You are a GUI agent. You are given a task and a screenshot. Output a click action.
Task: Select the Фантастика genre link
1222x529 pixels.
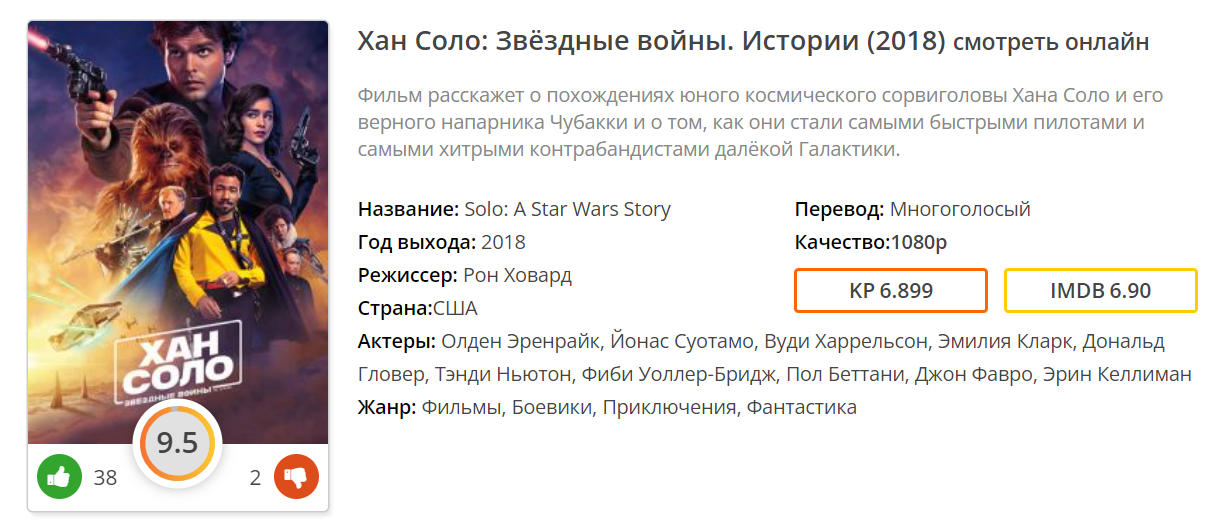(x=801, y=407)
